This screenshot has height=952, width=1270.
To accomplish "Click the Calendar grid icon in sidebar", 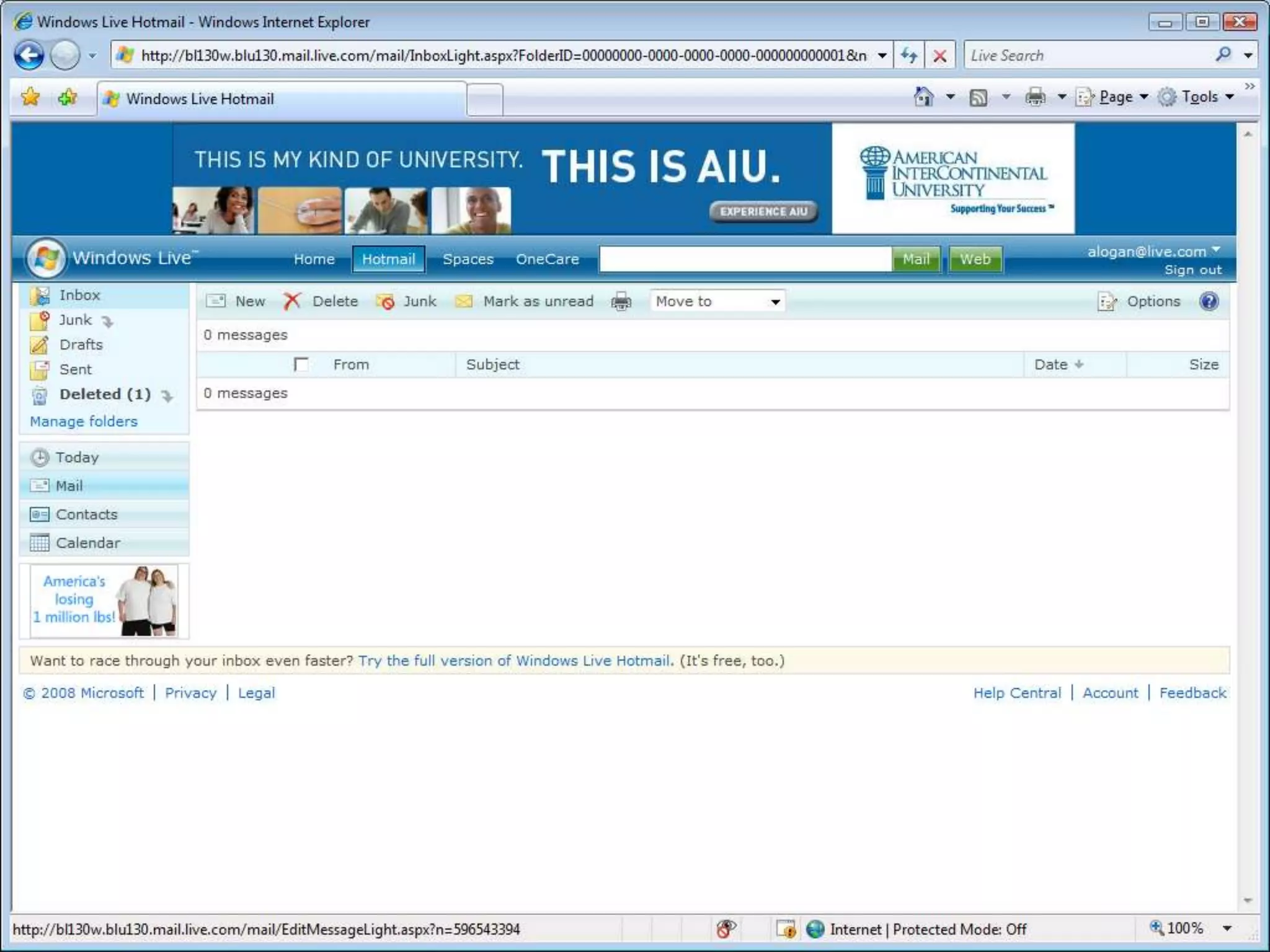I will point(40,543).
